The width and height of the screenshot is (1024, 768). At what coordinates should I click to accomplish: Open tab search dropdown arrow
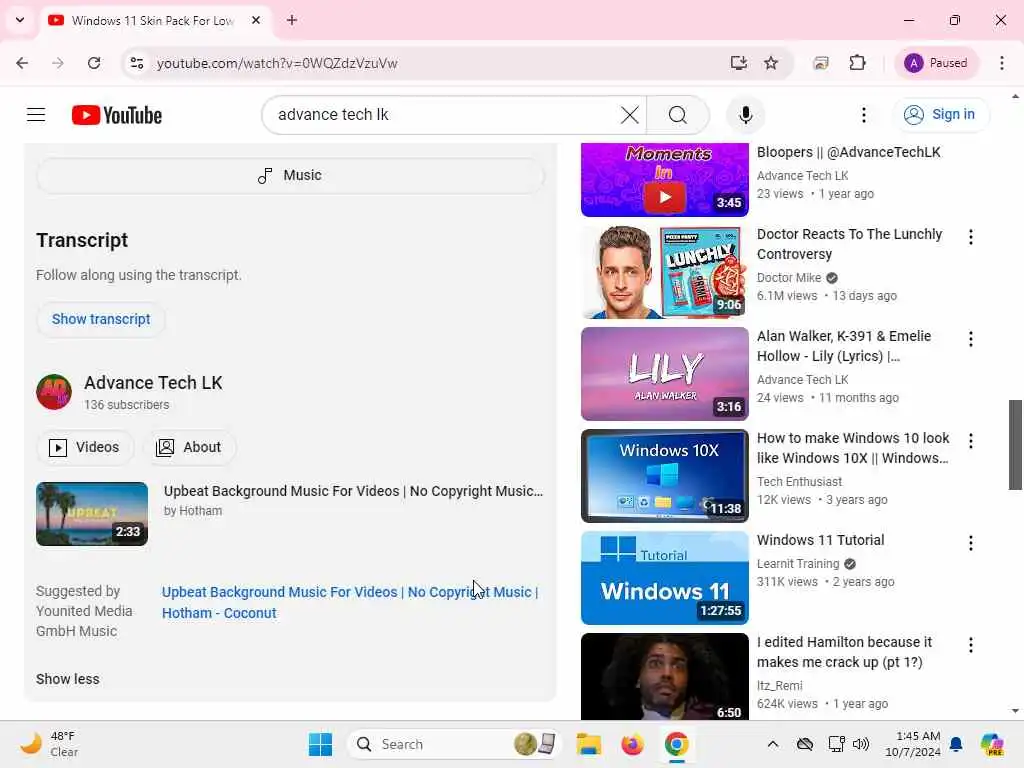pos(20,20)
